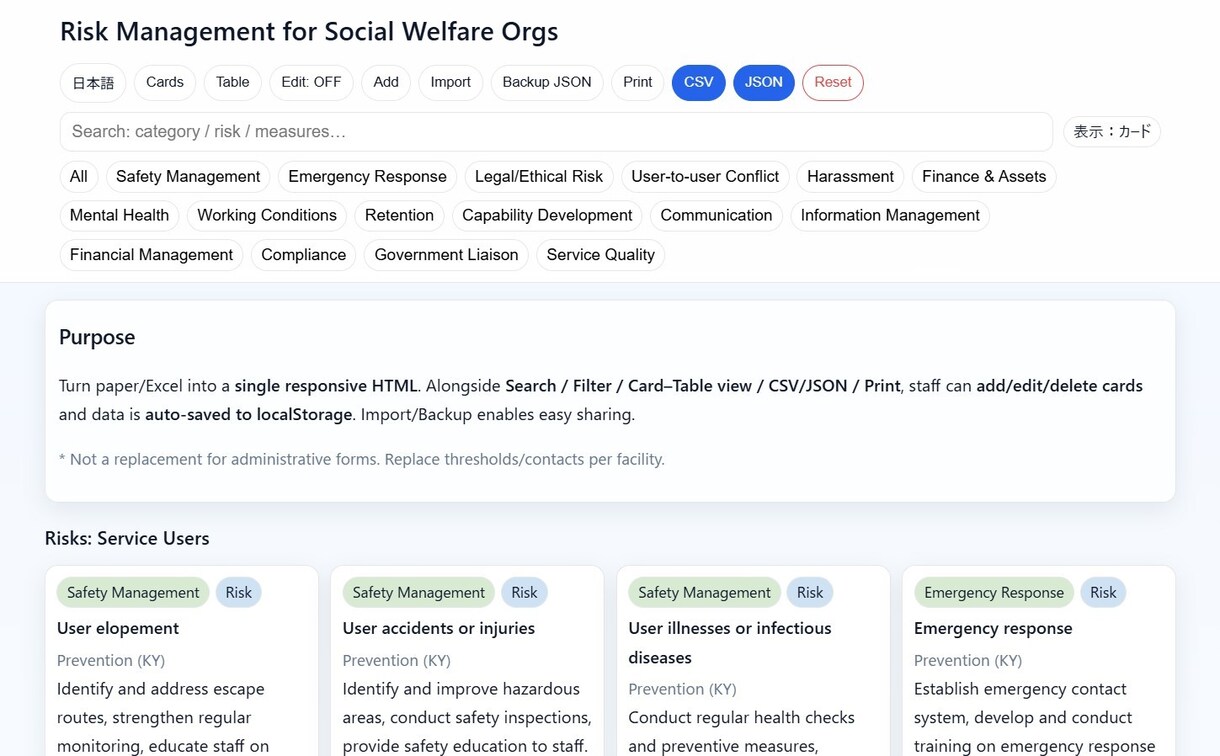Click Emergency Response tag on Emergency response card

click(x=994, y=593)
